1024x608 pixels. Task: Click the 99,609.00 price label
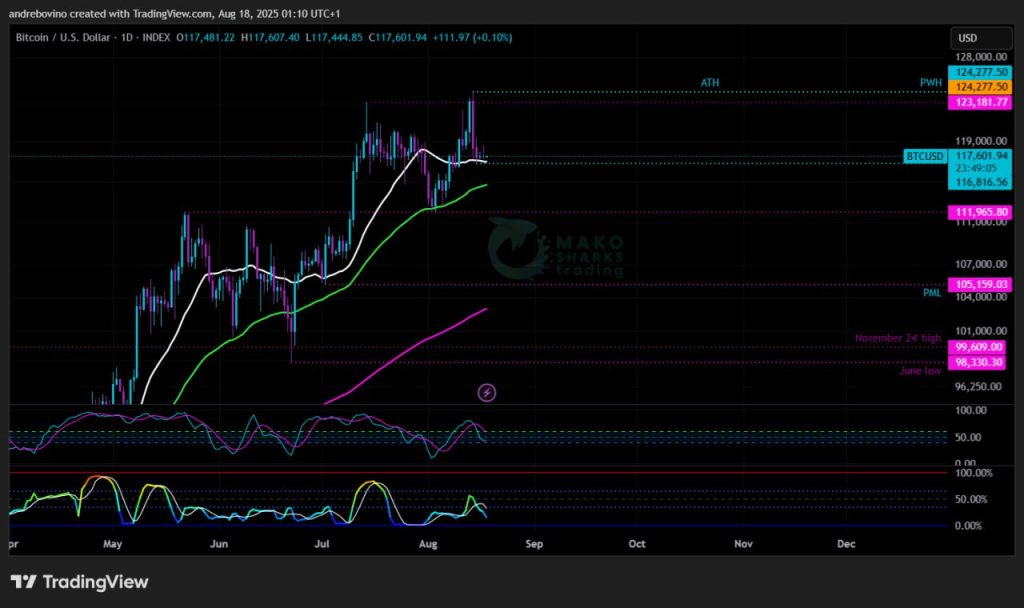981,347
